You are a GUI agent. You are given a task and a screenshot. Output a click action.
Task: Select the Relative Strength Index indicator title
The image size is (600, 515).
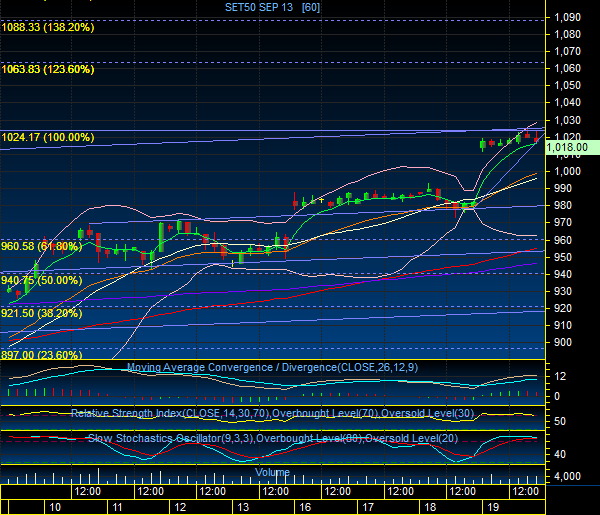click(272, 413)
